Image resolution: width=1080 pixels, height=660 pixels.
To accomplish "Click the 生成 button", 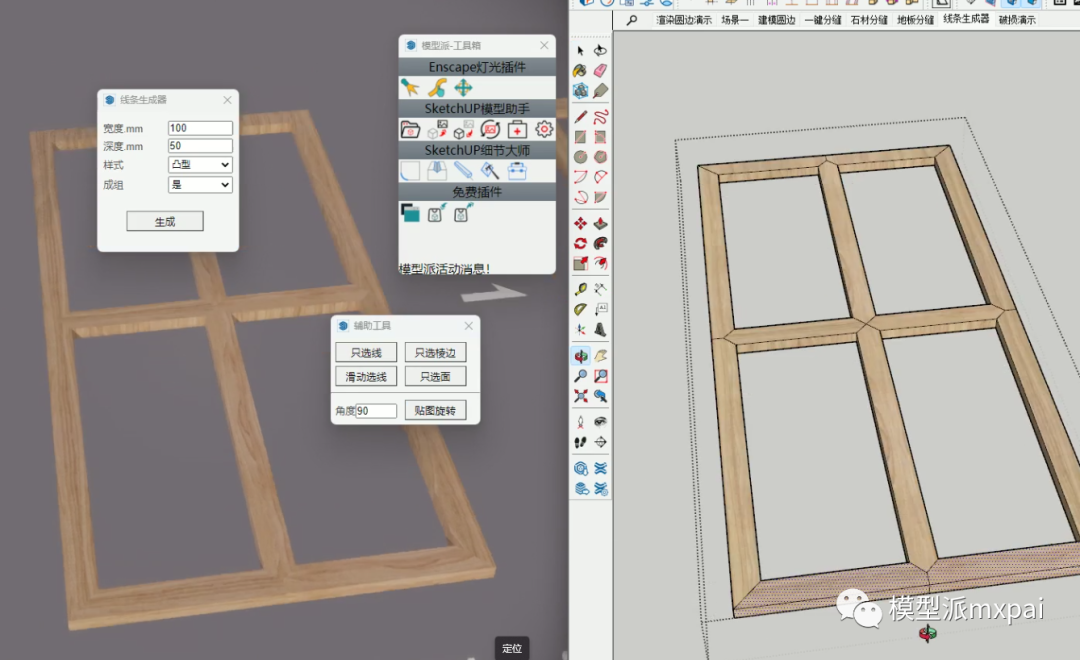I will point(165,222).
